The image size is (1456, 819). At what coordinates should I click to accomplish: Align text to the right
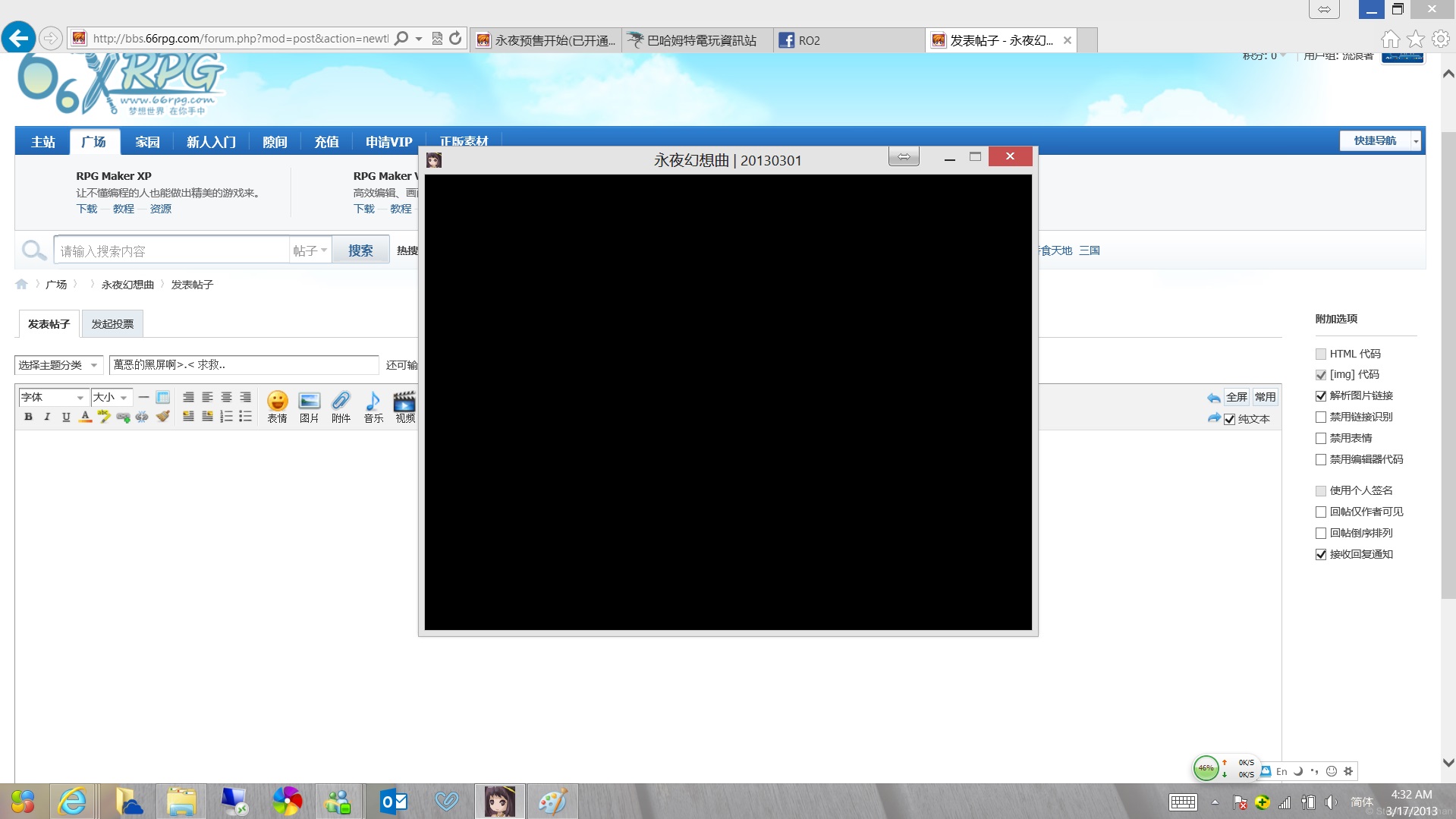[x=245, y=397]
